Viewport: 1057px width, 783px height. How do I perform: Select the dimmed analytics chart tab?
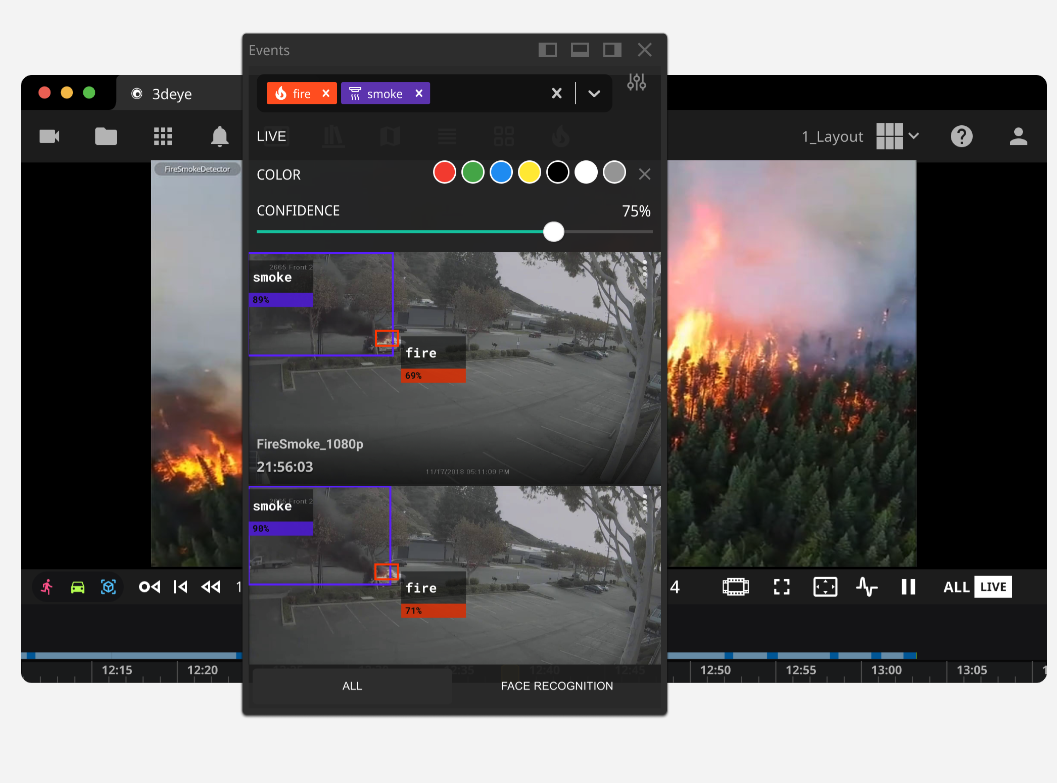click(333, 136)
